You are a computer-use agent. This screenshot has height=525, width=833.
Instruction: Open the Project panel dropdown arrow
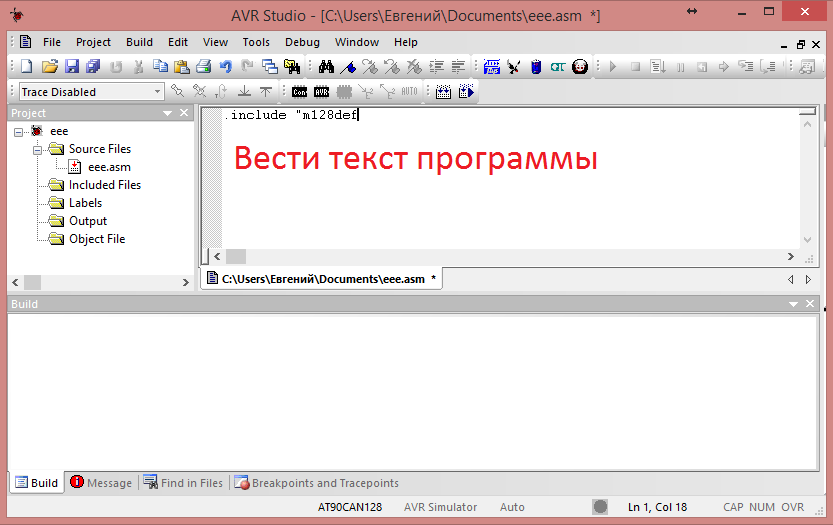tap(167, 113)
